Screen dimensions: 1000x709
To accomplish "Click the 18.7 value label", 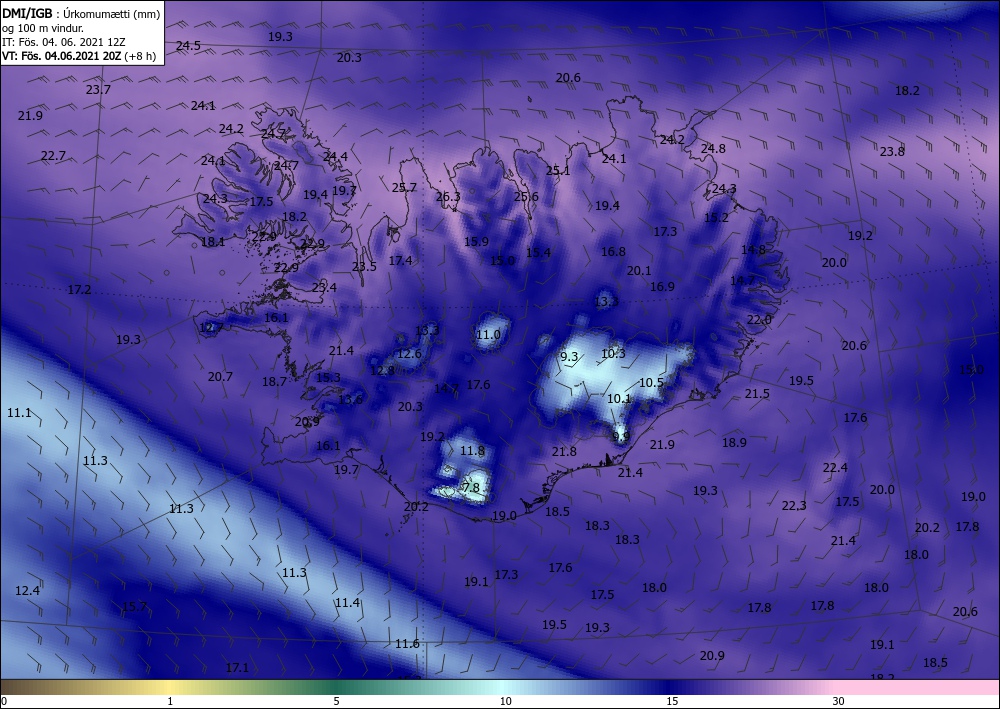I will click(x=274, y=382).
